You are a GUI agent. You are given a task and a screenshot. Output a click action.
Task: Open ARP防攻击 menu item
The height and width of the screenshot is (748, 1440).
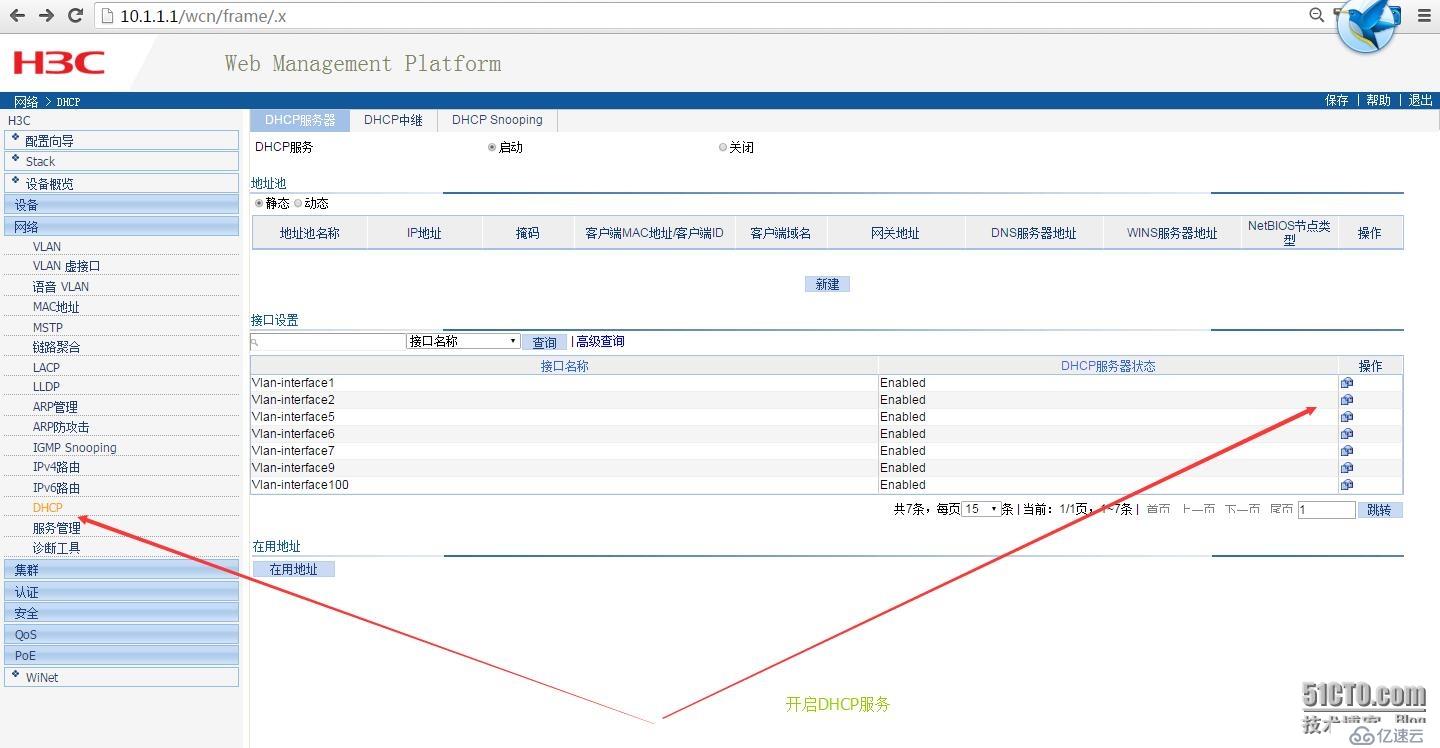61,427
